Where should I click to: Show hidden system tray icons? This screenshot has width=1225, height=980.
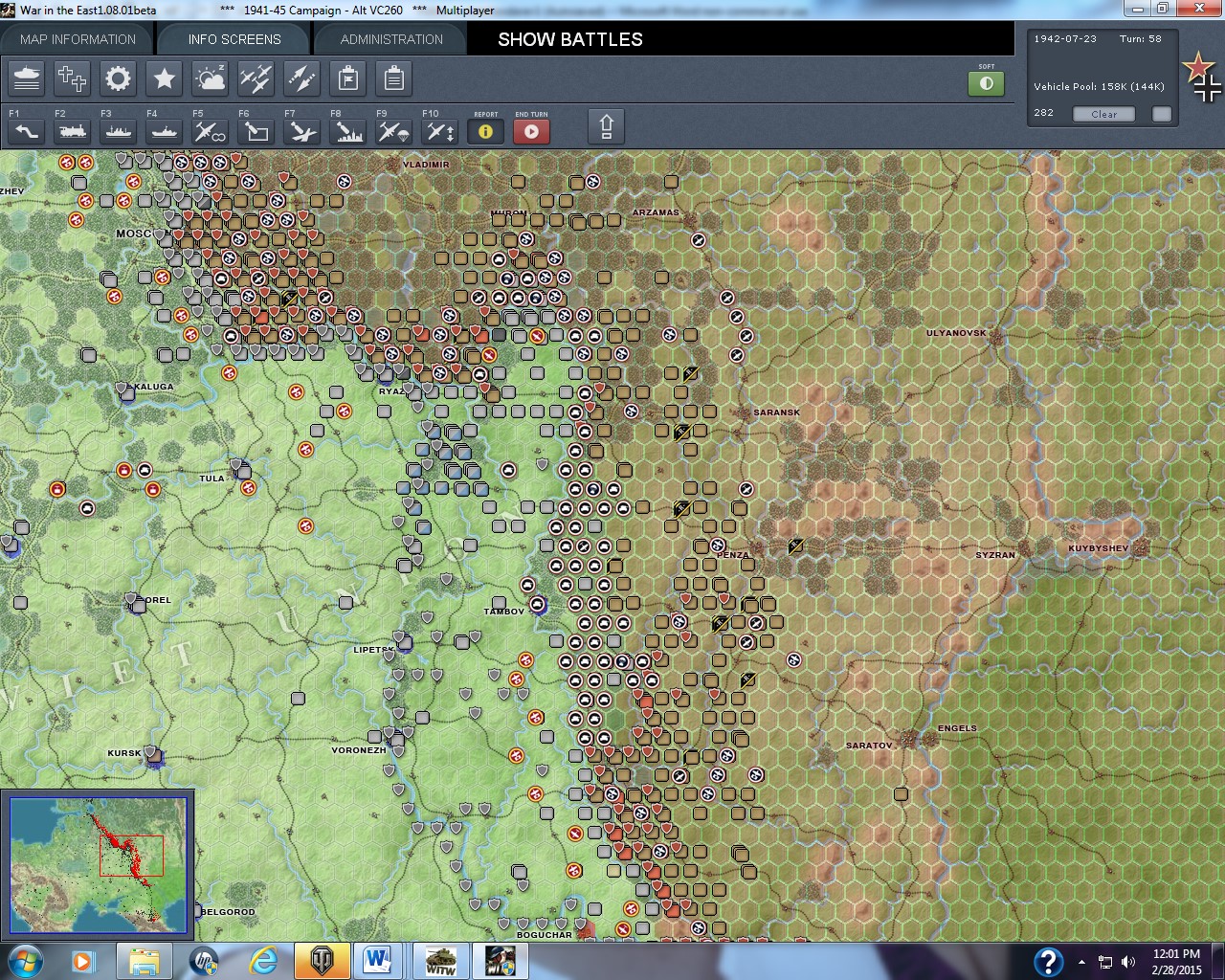coord(1081,962)
